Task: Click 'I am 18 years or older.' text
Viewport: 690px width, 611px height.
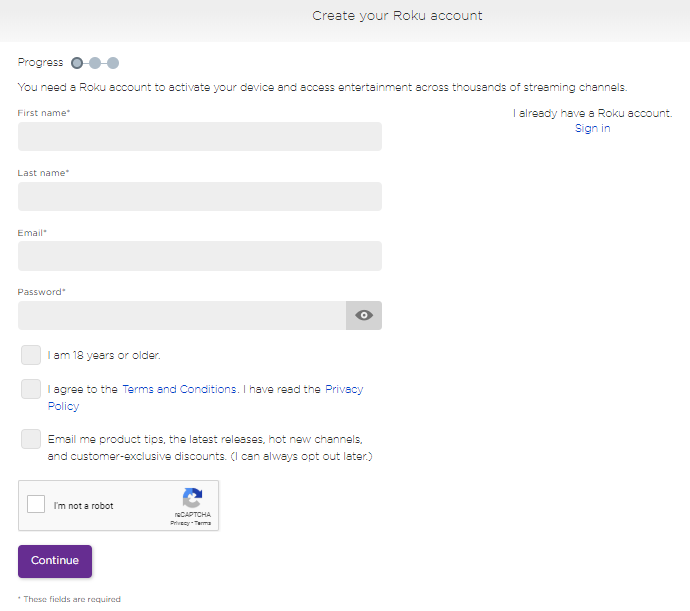Action: 104,355
